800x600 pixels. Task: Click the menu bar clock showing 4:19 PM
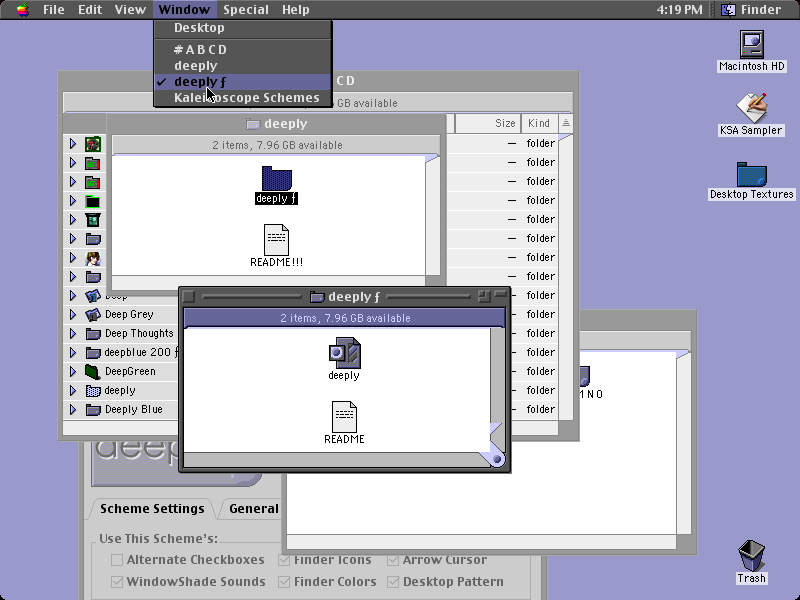coord(679,10)
